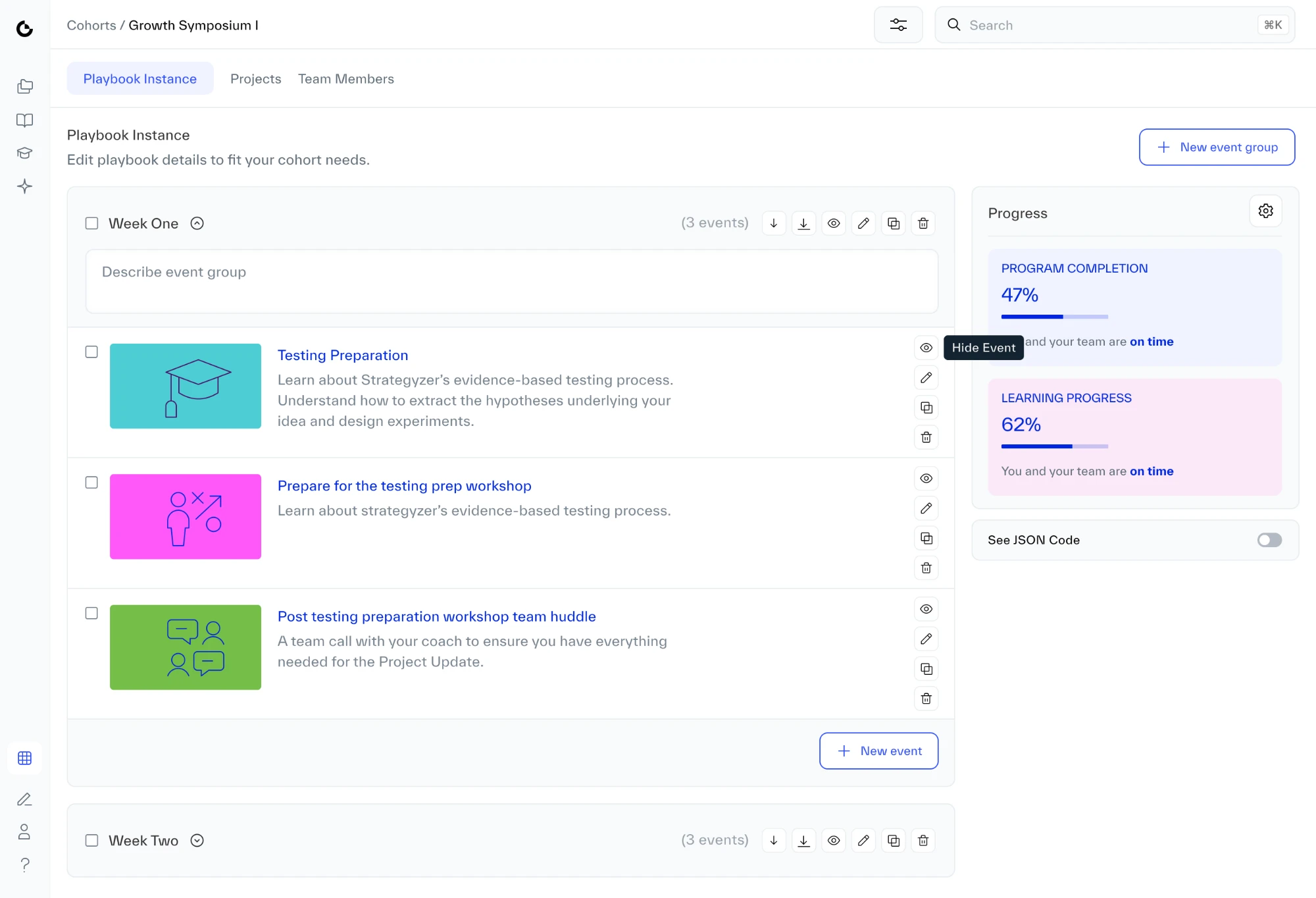Toggle visibility of Week One group
This screenshot has width=1316, height=898.
834,223
